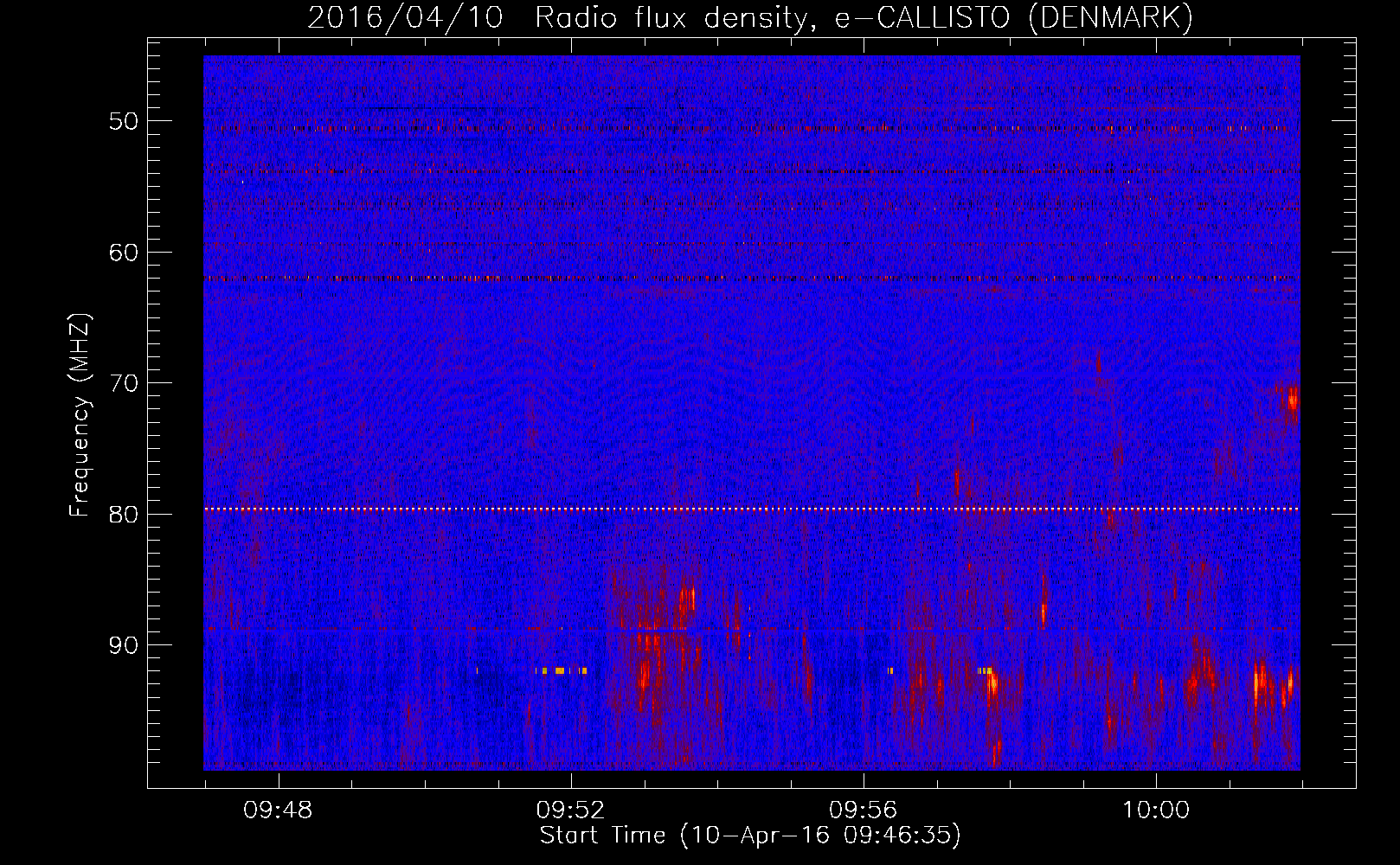Click the 70 frequency tick label
The height and width of the screenshot is (865, 1400).
point(124,383)
